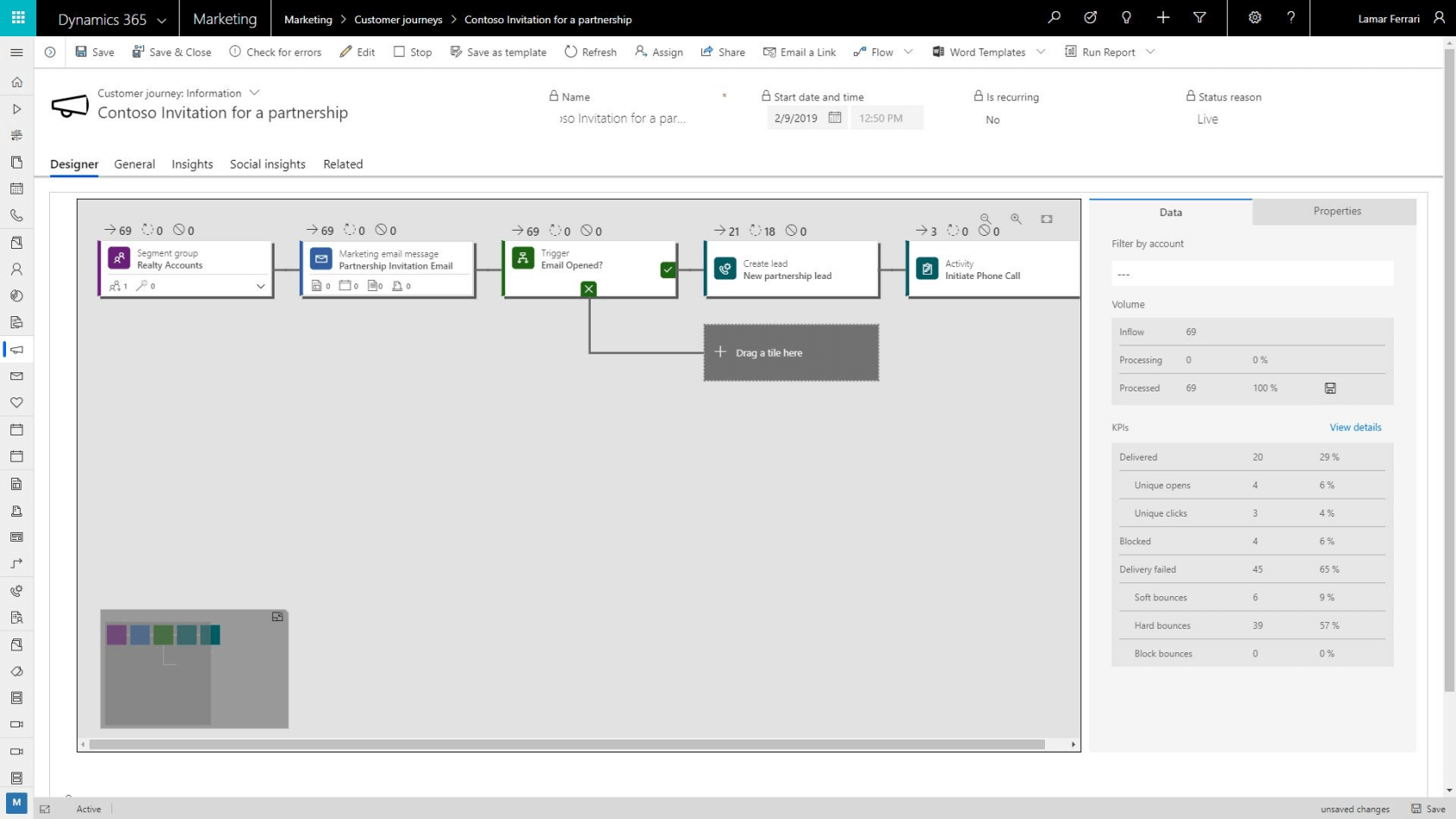This screenshot has height=819, width=1456.
Task: Click the canvas horizontal scrollbar
Action: [x=567, y=744]
